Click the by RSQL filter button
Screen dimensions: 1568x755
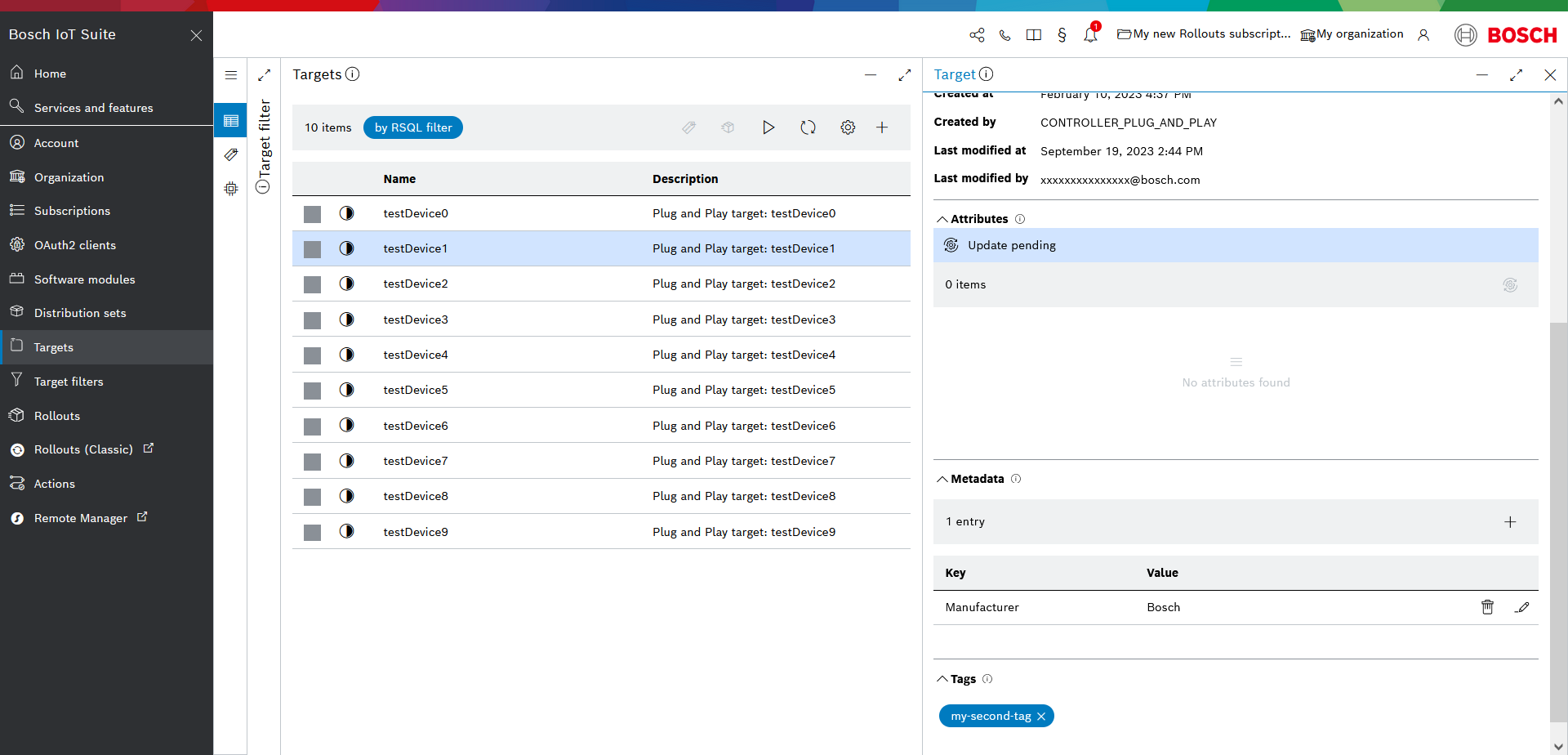point(412,127)
